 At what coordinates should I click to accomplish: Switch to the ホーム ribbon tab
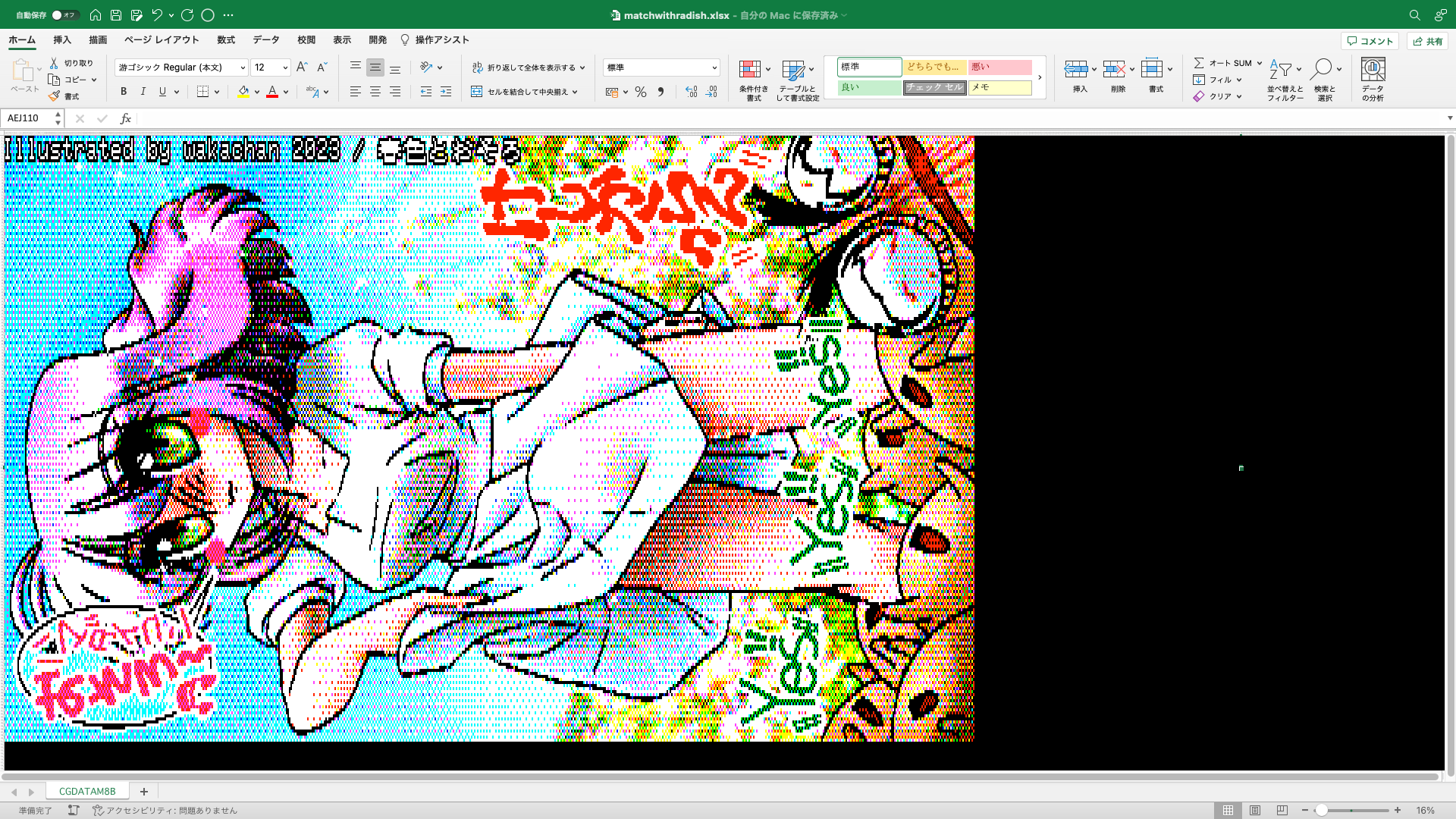pyautogui.click(x=22, y=40)
